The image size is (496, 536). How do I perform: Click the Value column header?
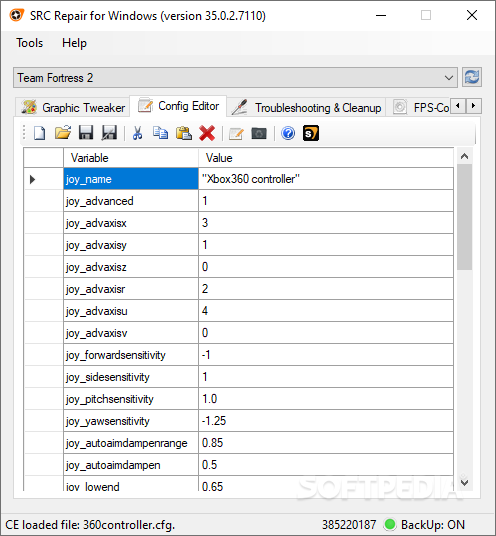pyautogui.click(x=326, y=158)
